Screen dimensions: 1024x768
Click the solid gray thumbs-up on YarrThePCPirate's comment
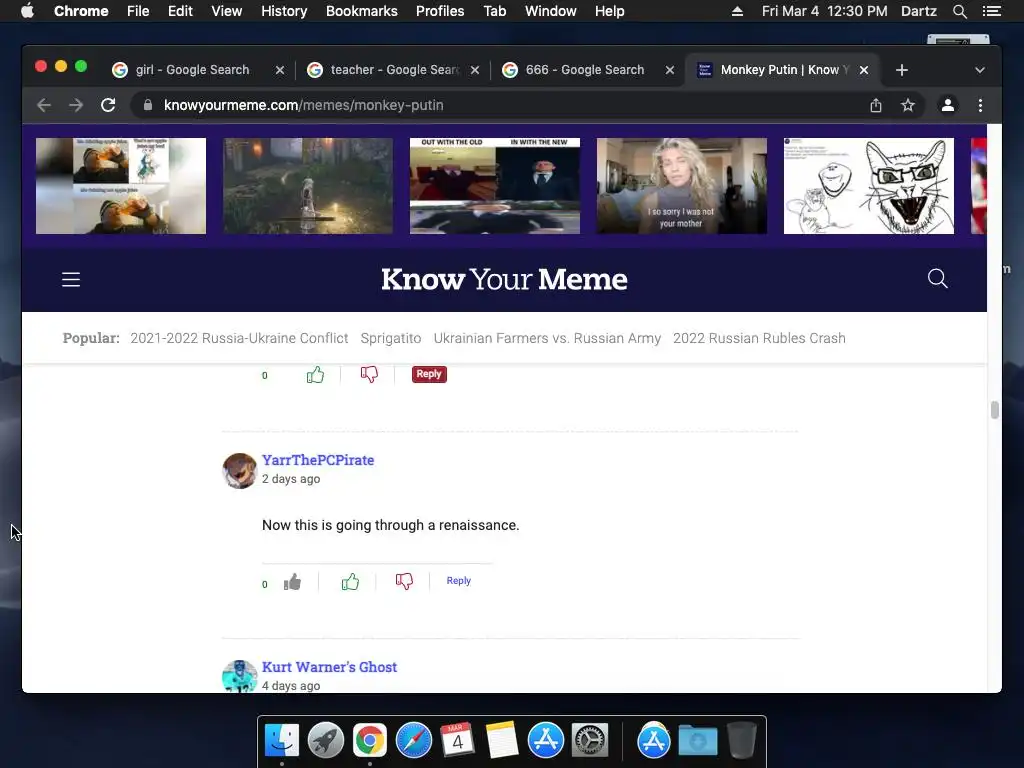tap(293, 581)
